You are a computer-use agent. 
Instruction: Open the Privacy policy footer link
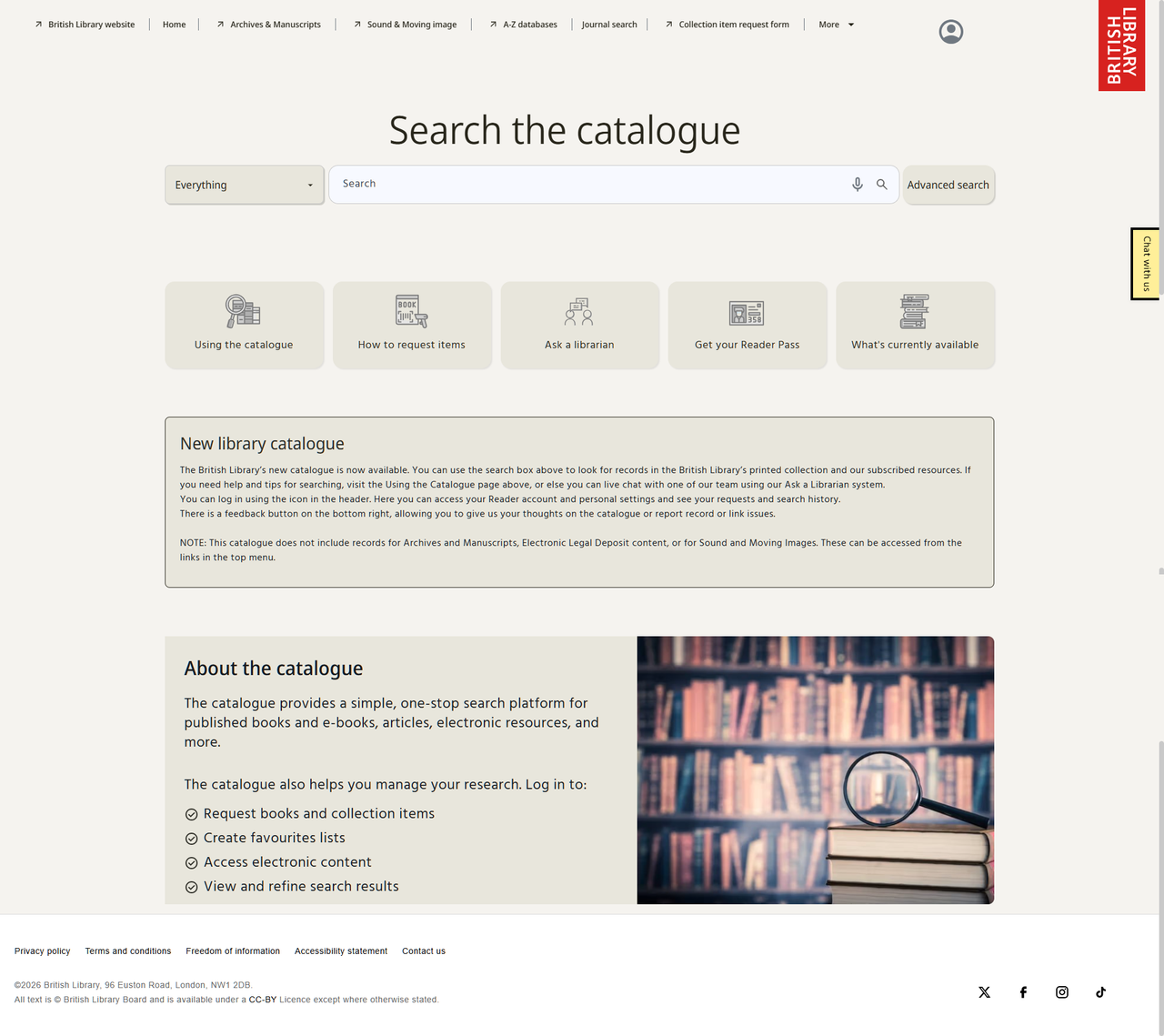[x=42, y=951]
